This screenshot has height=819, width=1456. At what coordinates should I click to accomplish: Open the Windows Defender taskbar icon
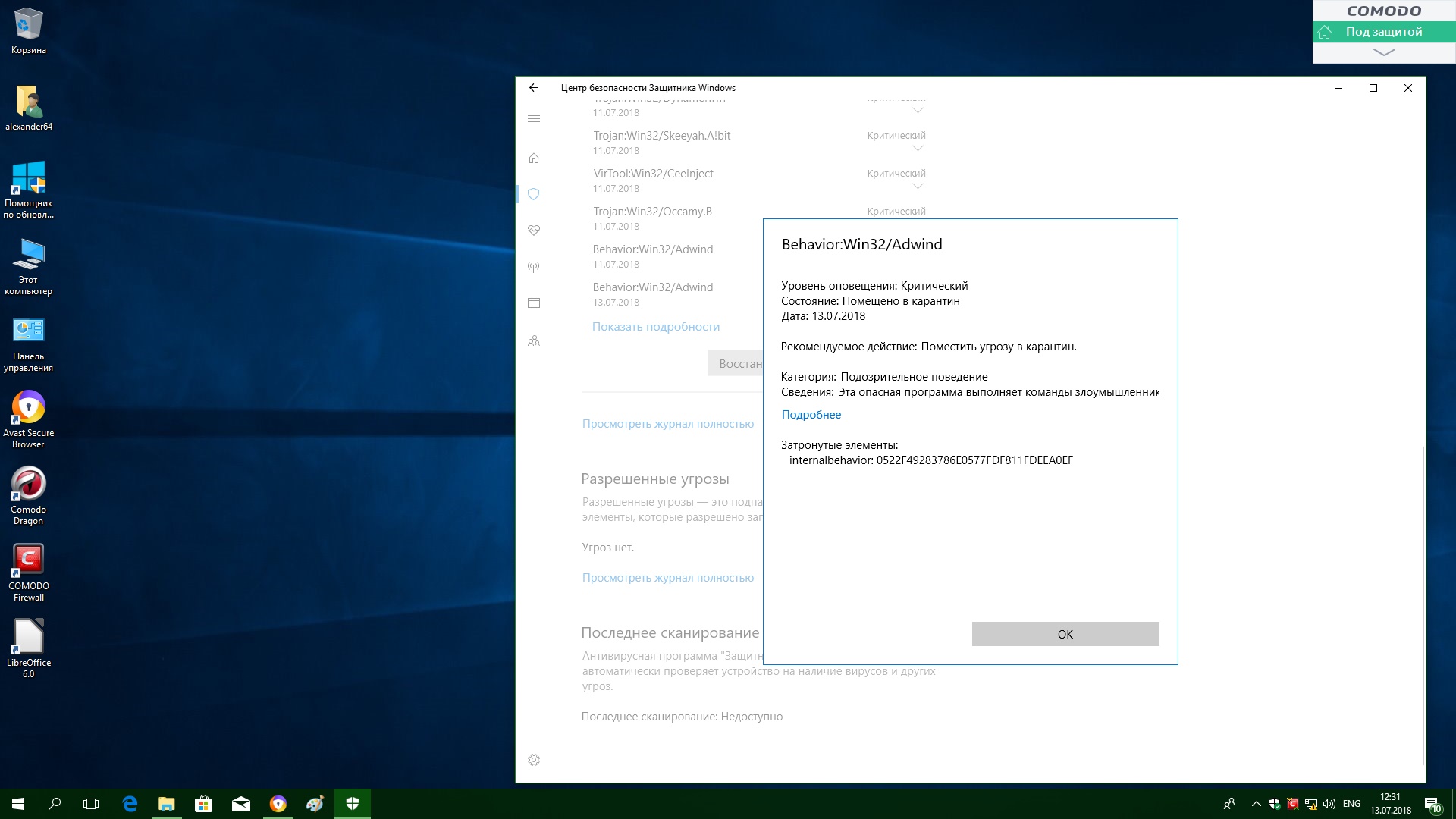(353, 804)
